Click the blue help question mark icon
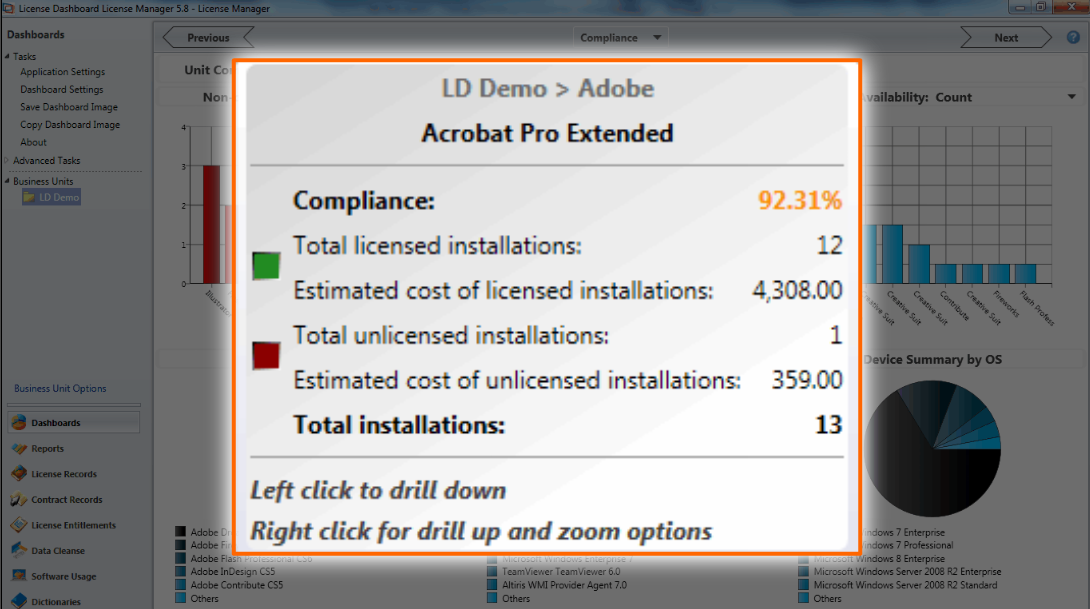Screen dimensions: 1090x609 pyautogui.click(x=1073, y=38)
